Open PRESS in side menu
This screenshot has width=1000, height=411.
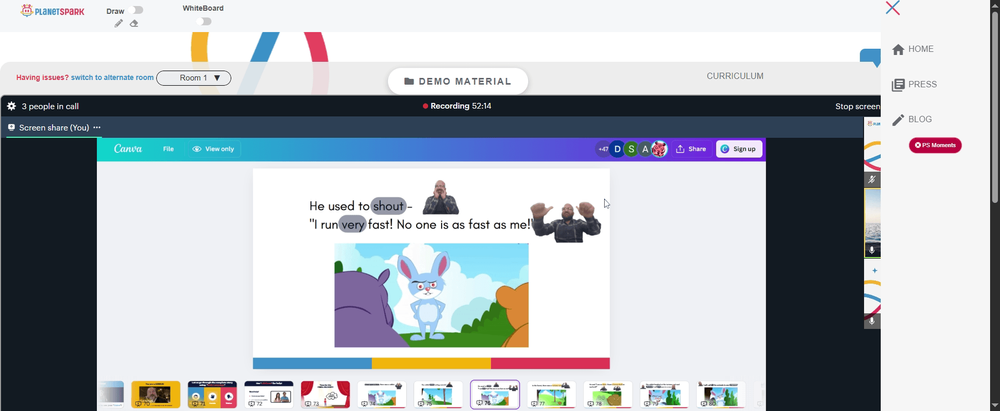pos(923,84)
